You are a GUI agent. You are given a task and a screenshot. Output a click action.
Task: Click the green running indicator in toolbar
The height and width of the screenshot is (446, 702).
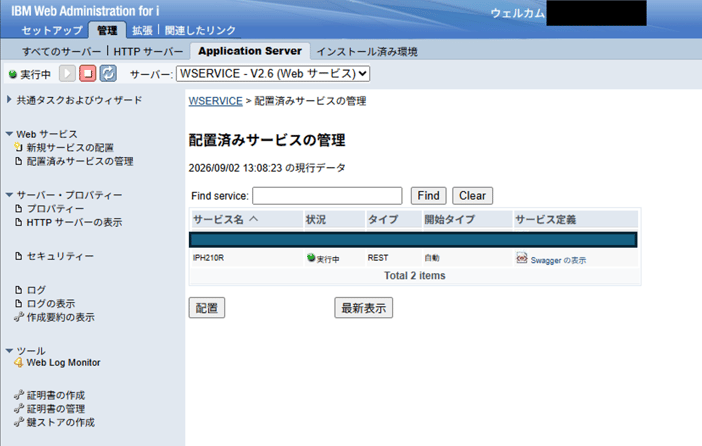[13, 74]
